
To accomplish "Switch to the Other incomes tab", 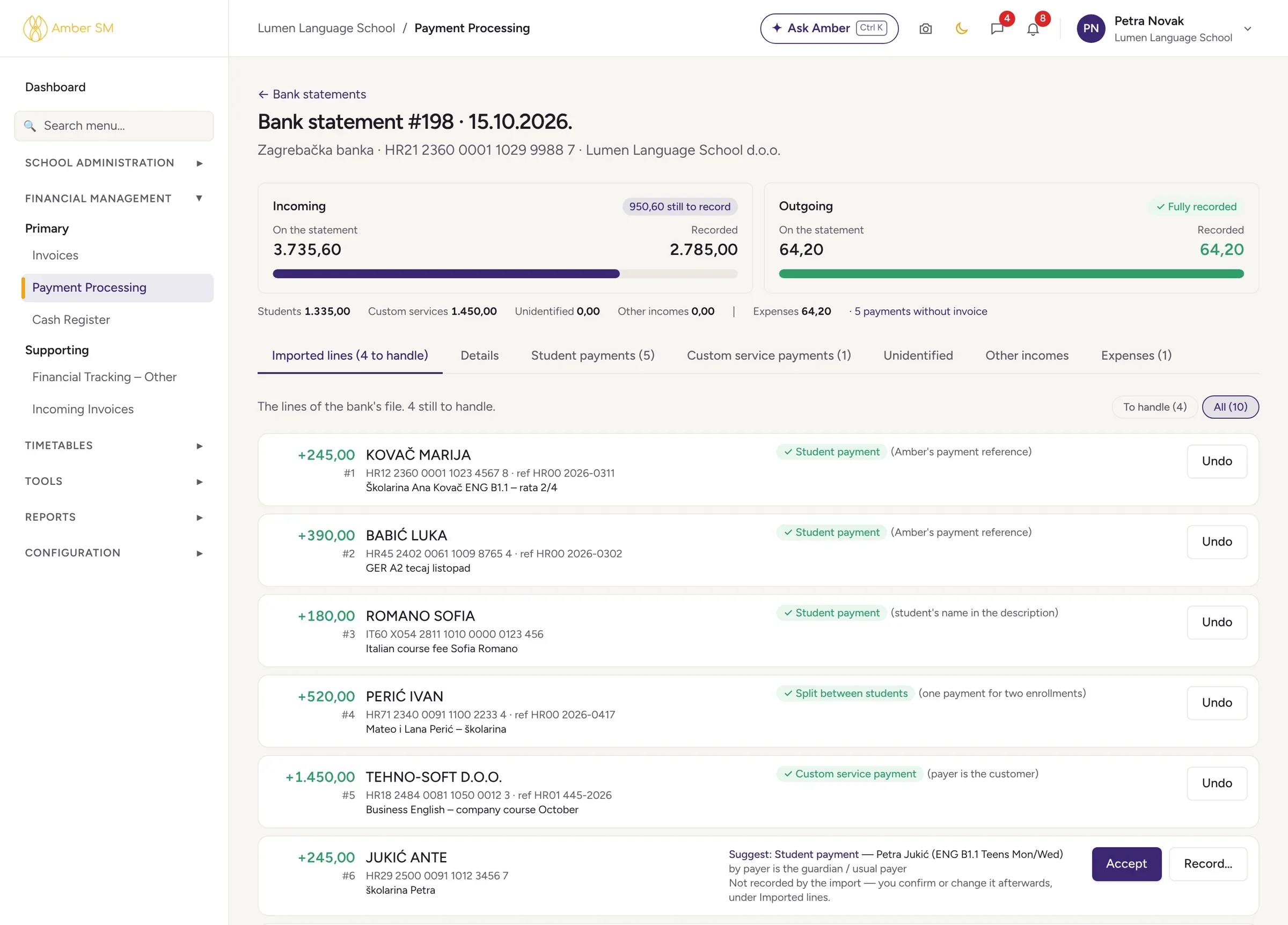I will (x=1027, y=356).
